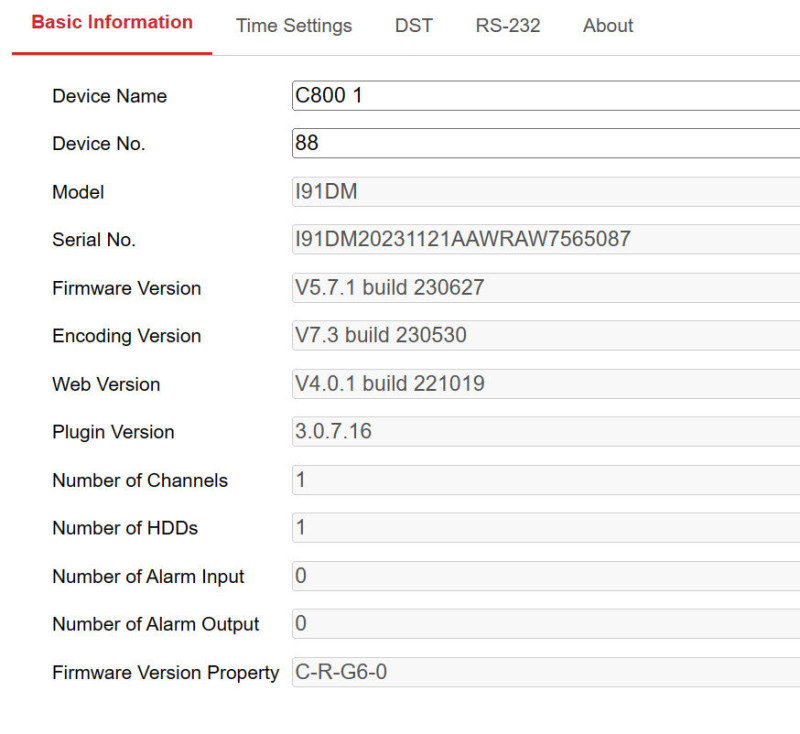Click the Number of Alarm Output field
Viewport: 800px width, 734px height.
[546, 623]
